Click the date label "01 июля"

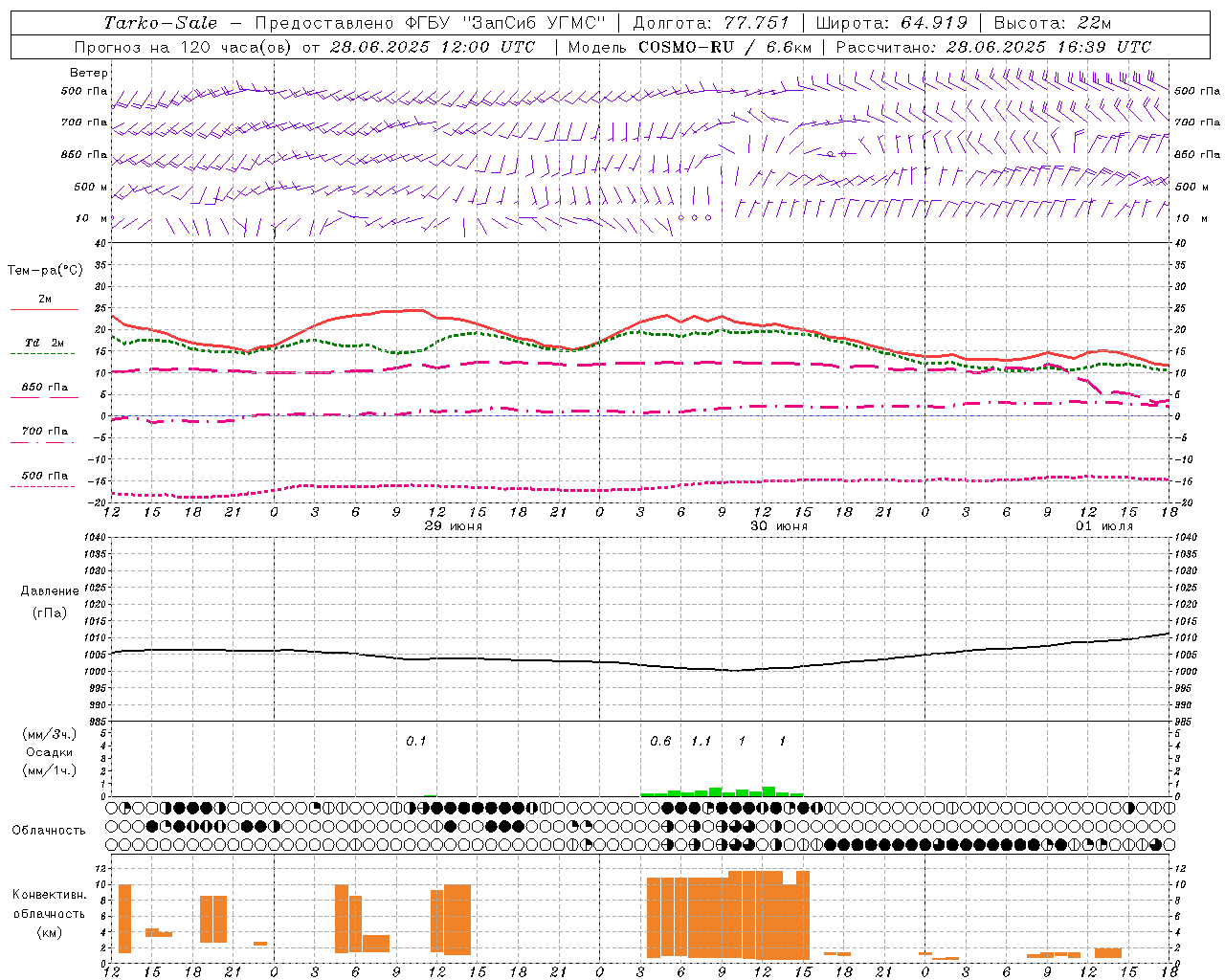point(1103,525)
